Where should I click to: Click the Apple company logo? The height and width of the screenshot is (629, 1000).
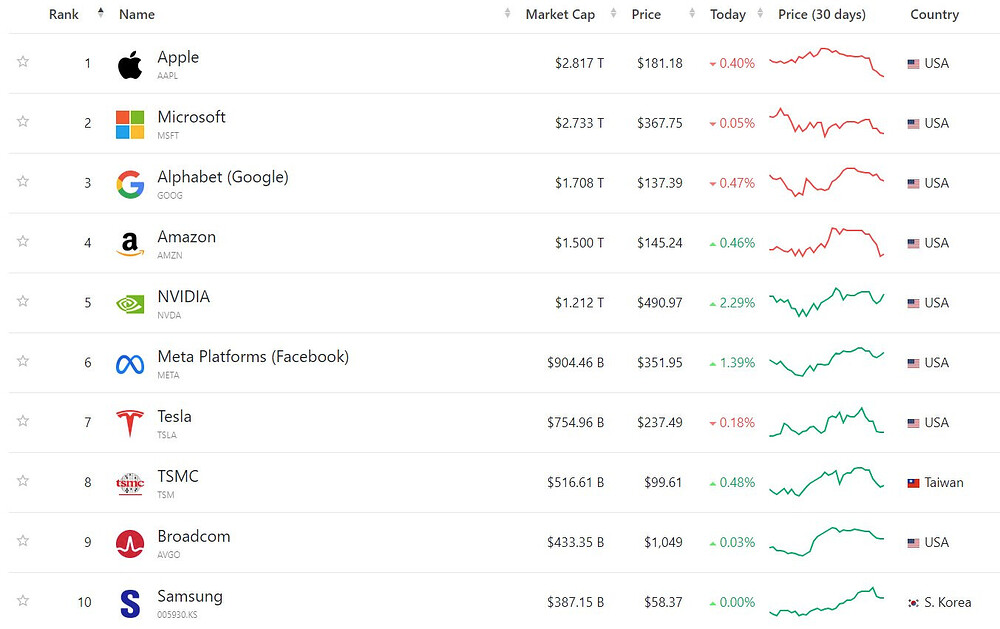pos(130,64)
